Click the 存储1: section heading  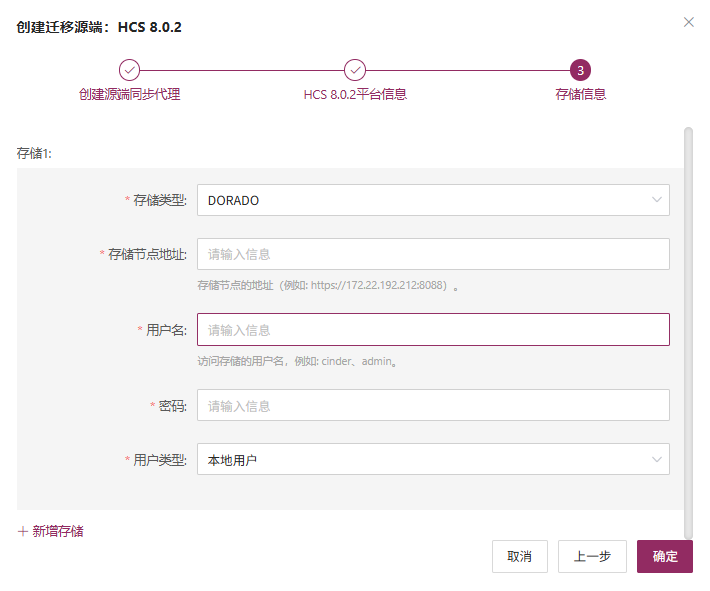click(x=34, y=153)
